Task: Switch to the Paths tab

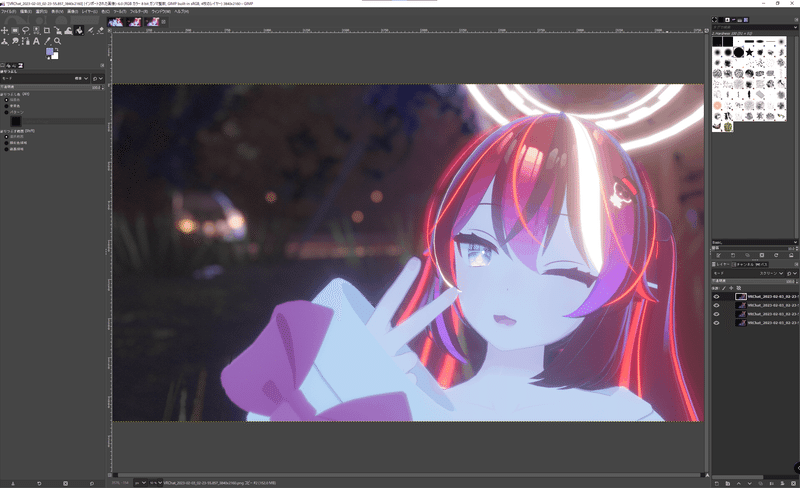Action: click(x=762, y=264)
